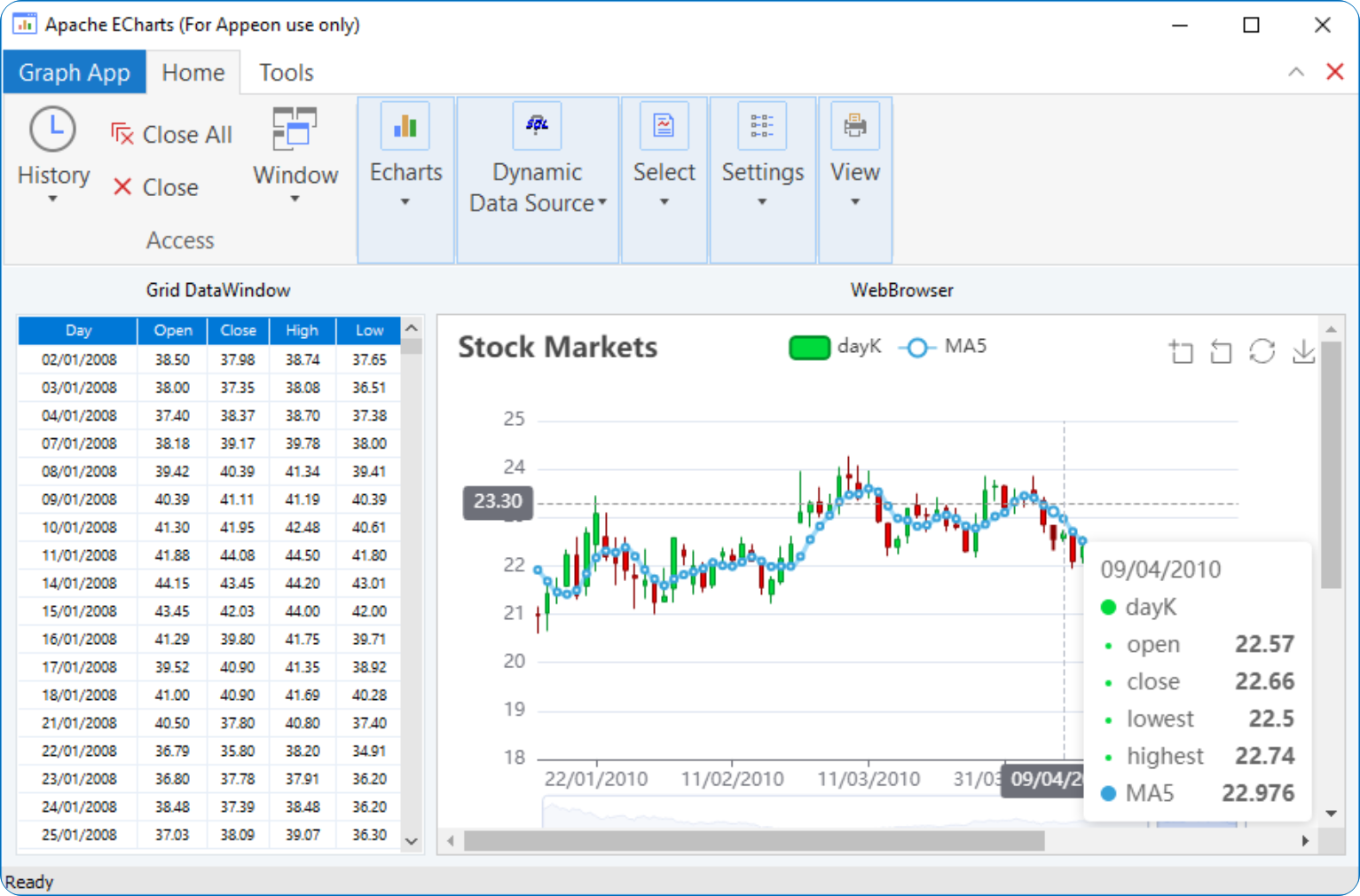The image size is (1360, 896).
Task: Click the Settings list icon
Action: click(x=762, y=126)
